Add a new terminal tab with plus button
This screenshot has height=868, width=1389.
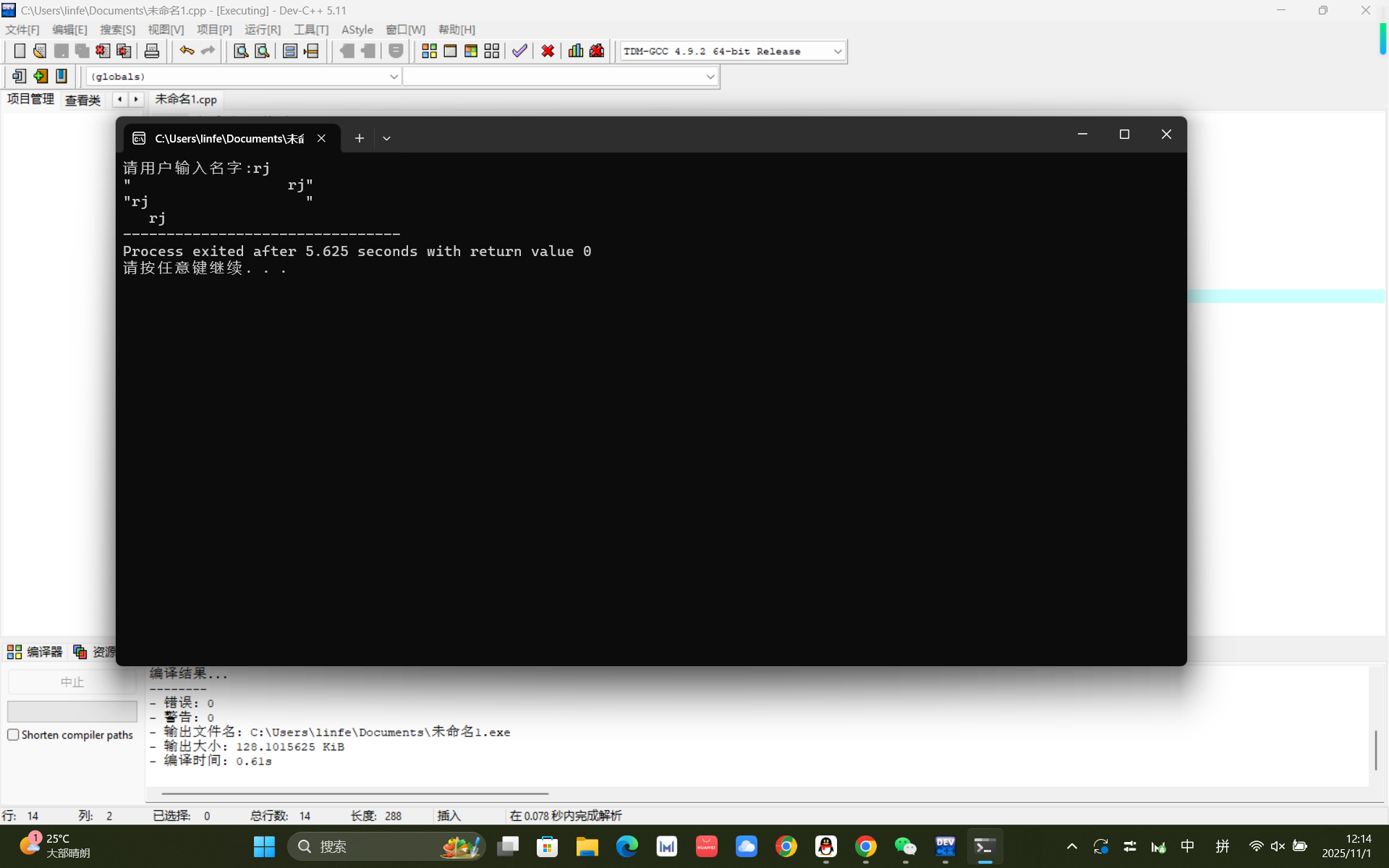[x=359, y=138]
